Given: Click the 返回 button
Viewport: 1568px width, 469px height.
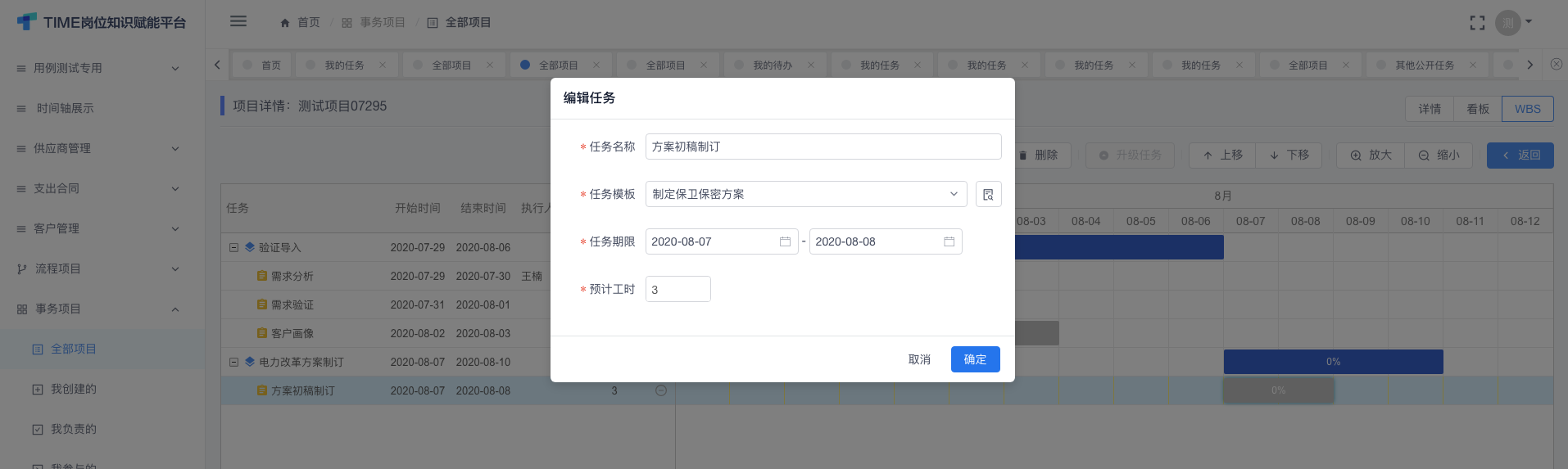Looking at the screenshot, I should point(1520,155).
